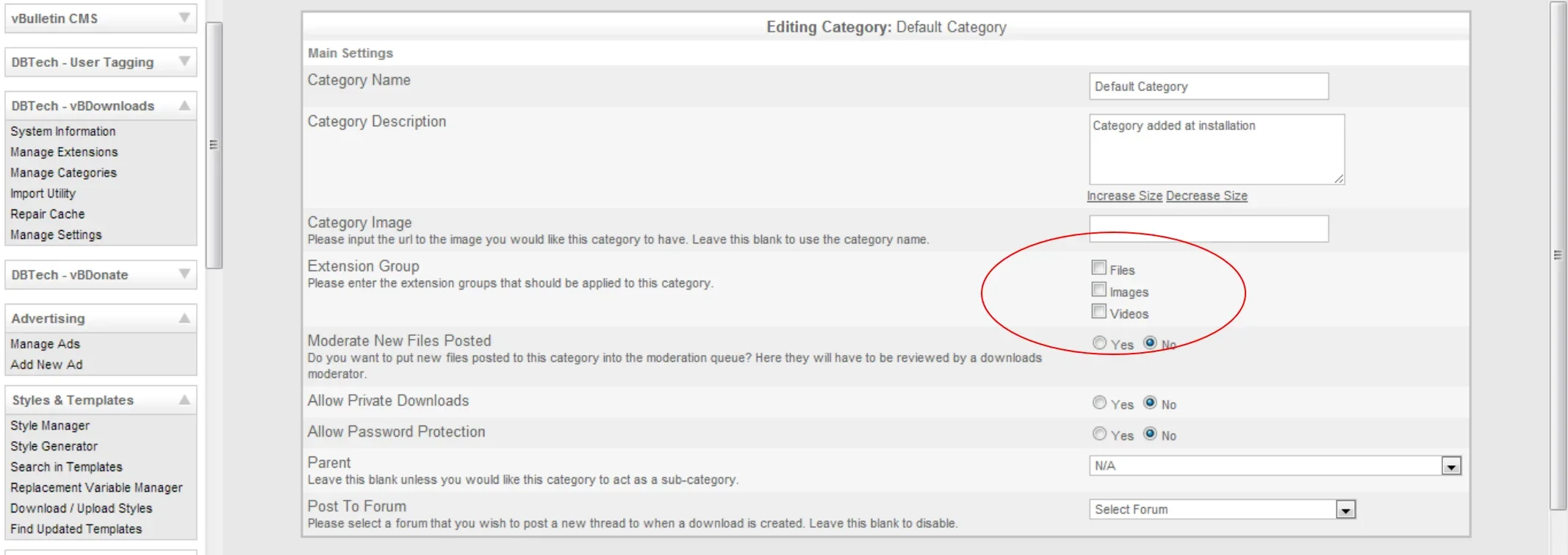This screenshot has width=1568, height=555.
Task: Collapse DBTech - vBDownloads arrow icon
Action: tap(184, 106)
